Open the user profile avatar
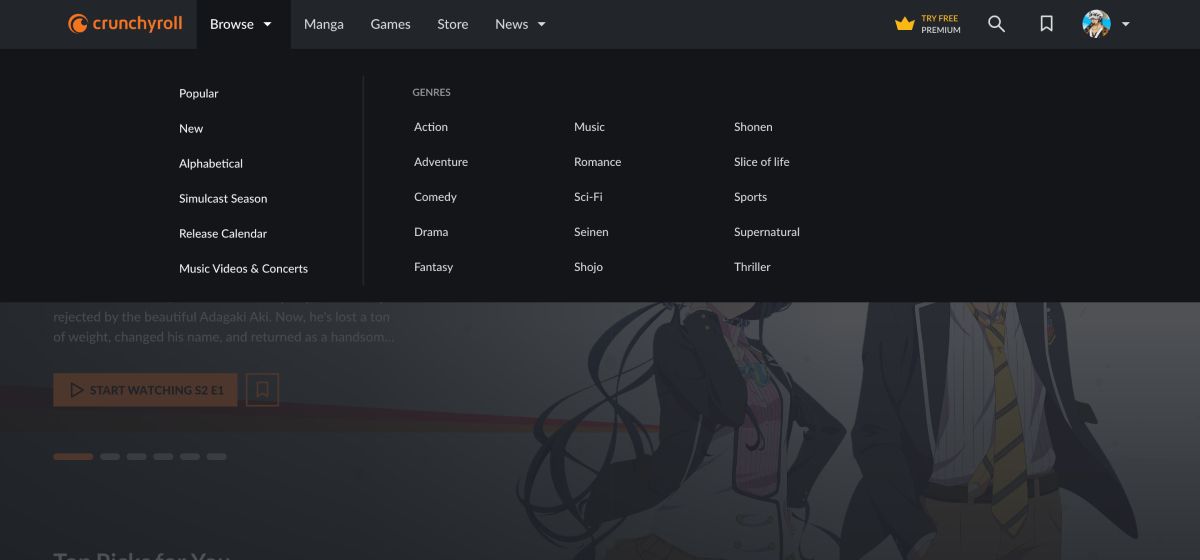The height and width of the screenshot is (560, 1200). [x=1096, y=24]
